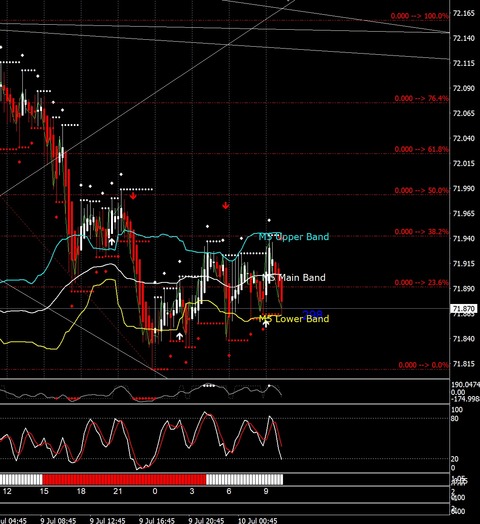
Task: Click the 72.090 price axis value
Action: coord(464,88)
